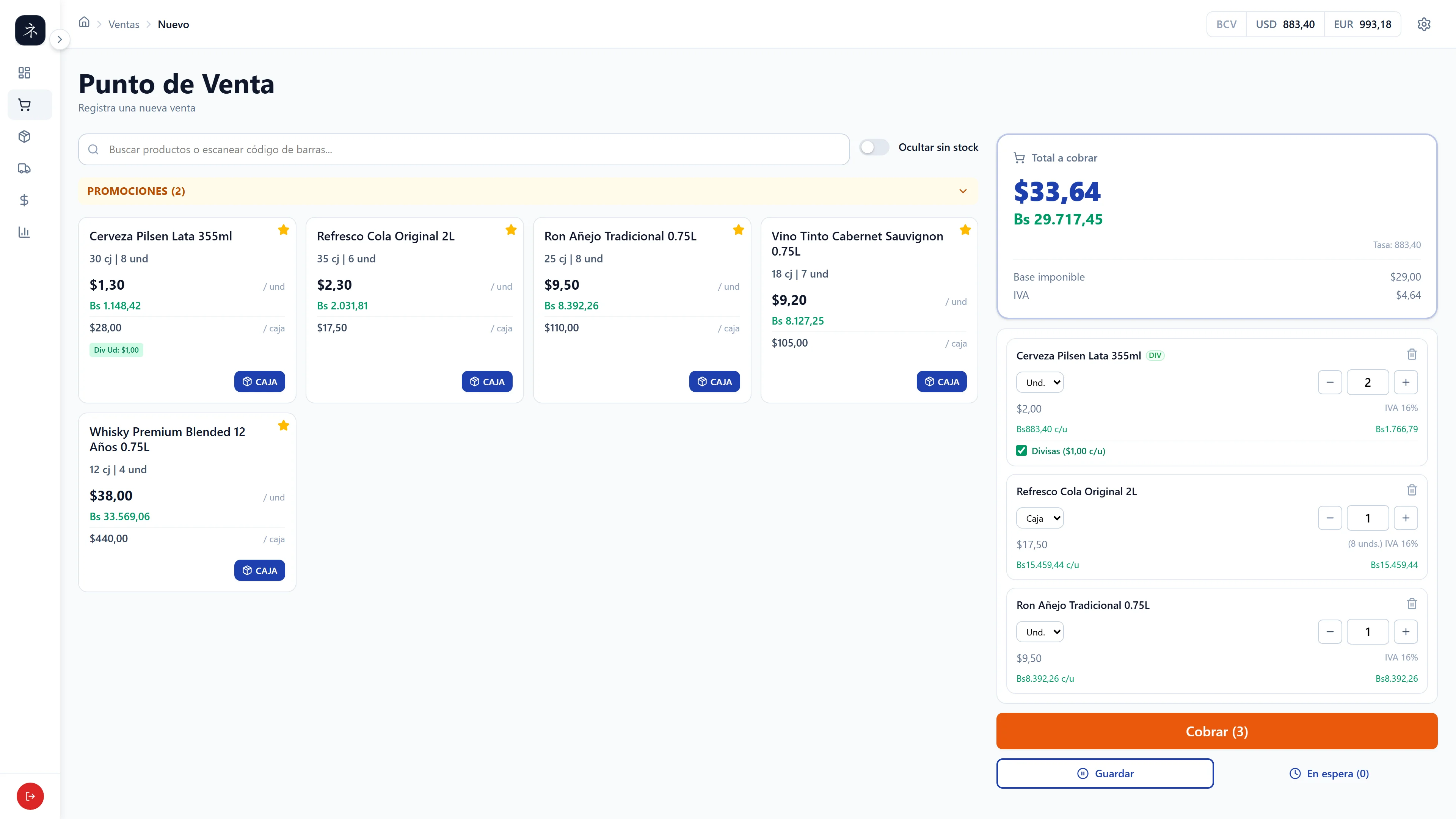1456x819 pixels.
Task: Open the dollar finance icon in sidebar
Action: click(x=24, y=200)
